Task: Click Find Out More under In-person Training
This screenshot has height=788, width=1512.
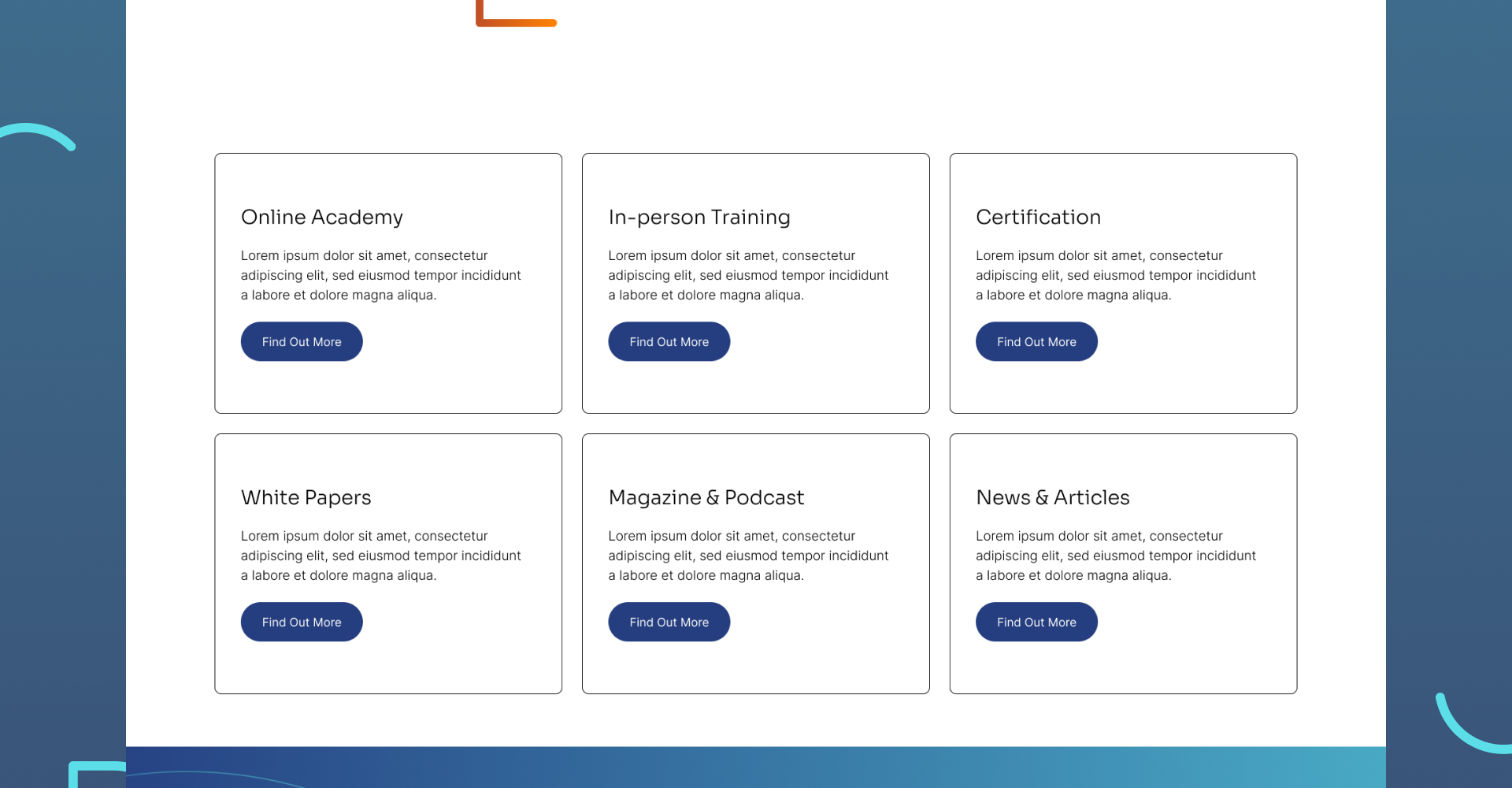Action: click(669, 342)
